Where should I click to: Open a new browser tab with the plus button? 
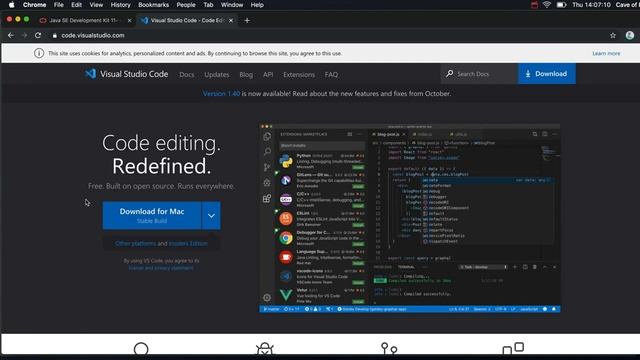(247, 20)
